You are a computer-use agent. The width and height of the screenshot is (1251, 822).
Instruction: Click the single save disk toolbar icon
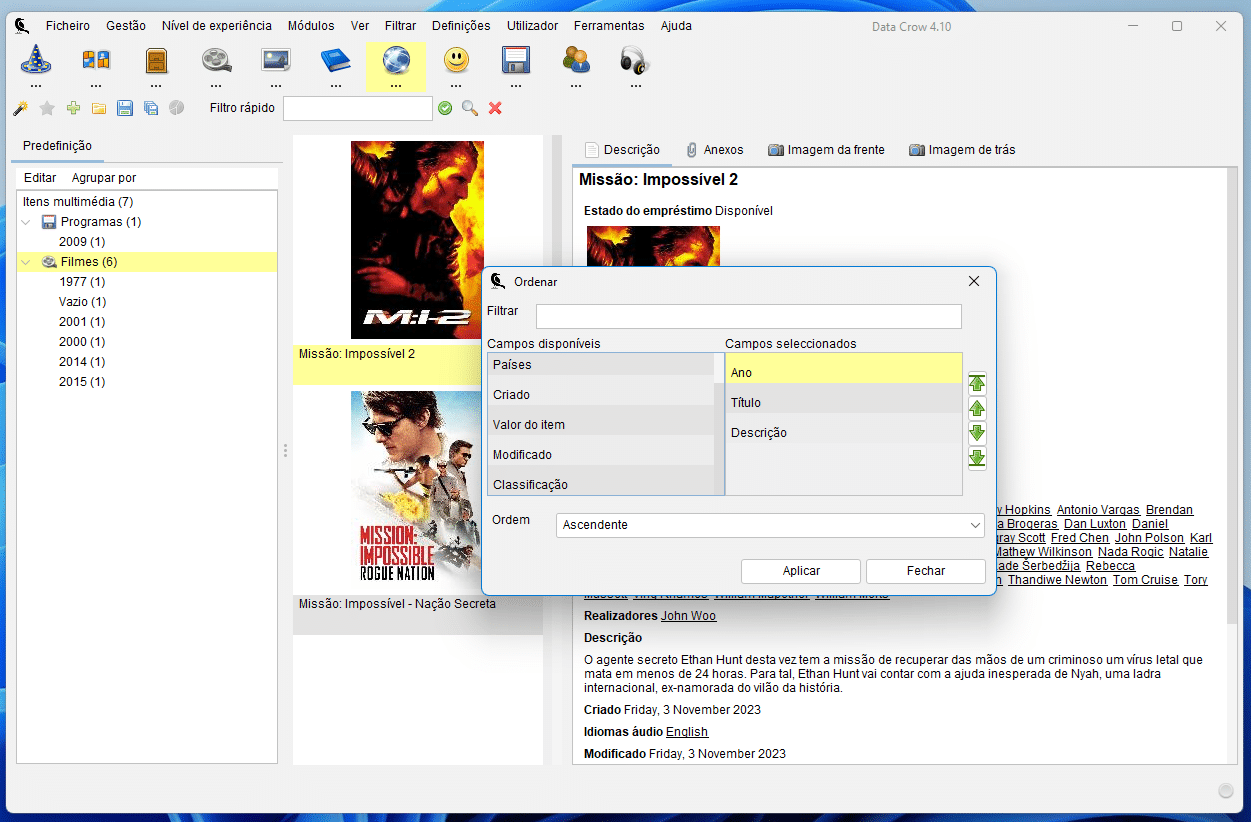(x=125, y=108)
